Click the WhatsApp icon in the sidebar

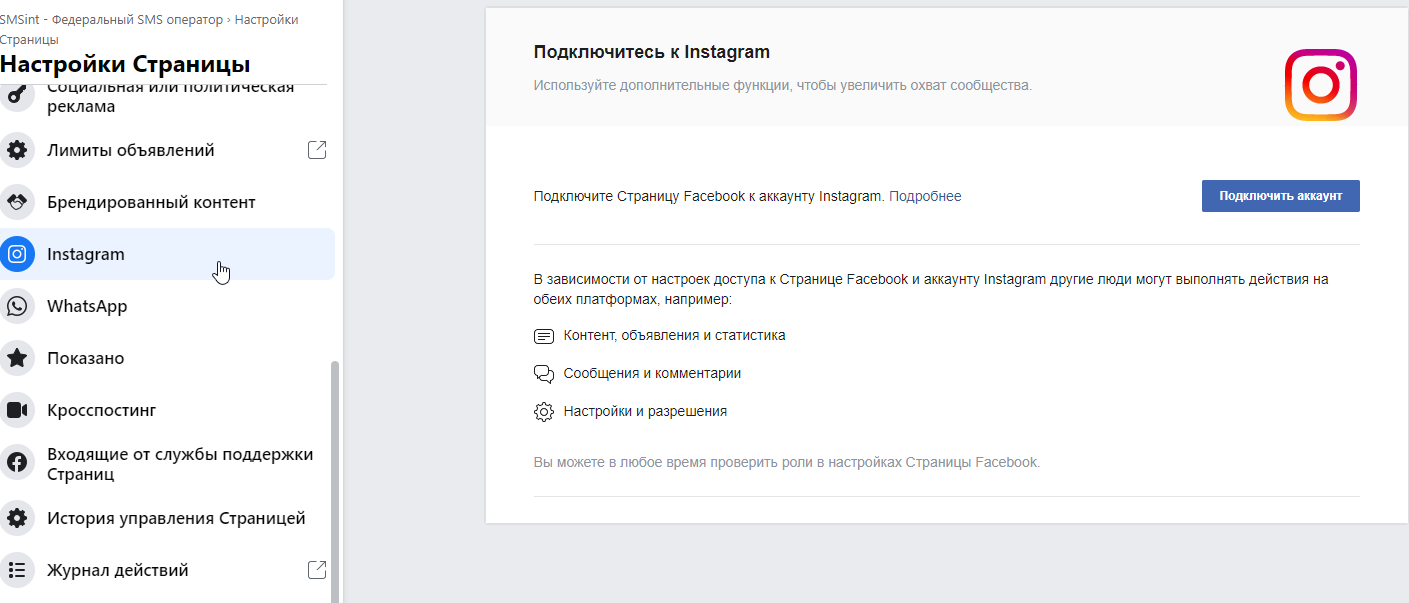[x=16, y=306]
